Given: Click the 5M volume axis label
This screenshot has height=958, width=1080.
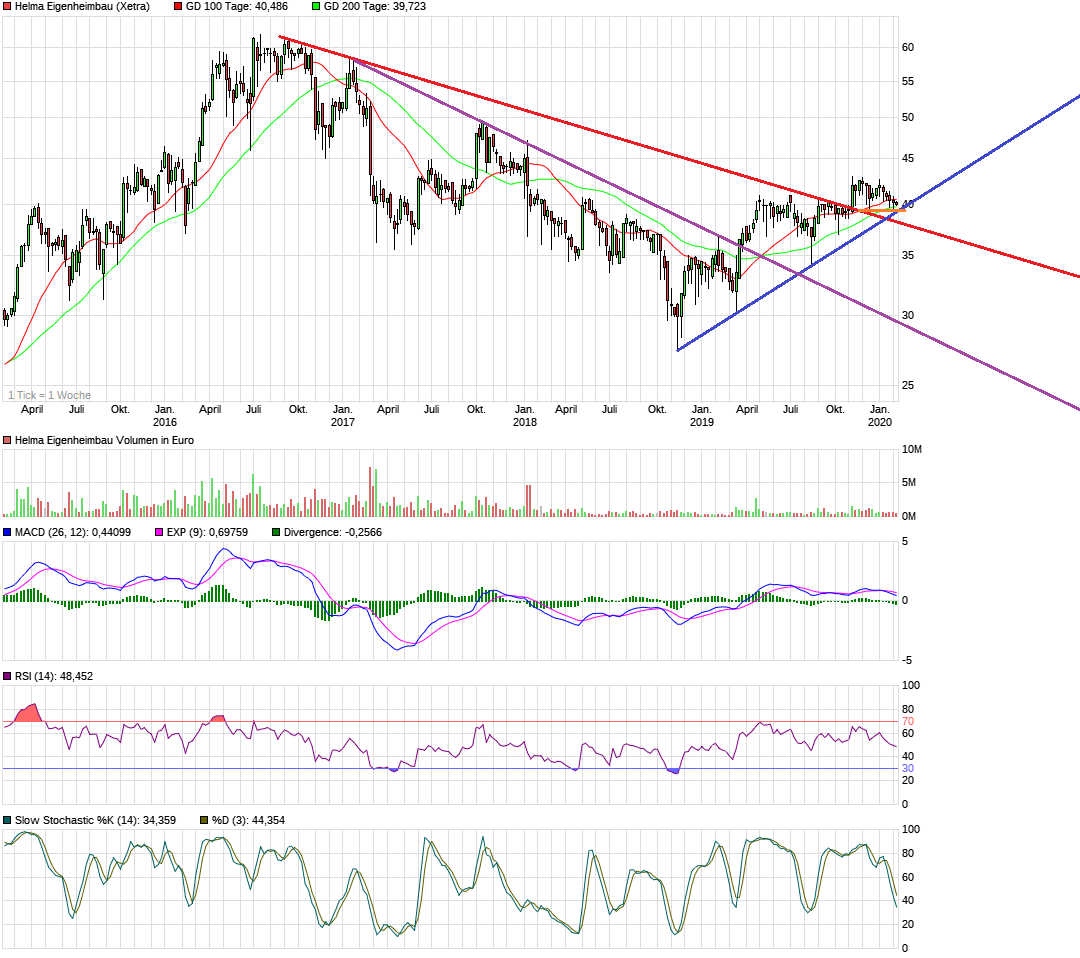Looking at the screenshot, I should [909, 483].
